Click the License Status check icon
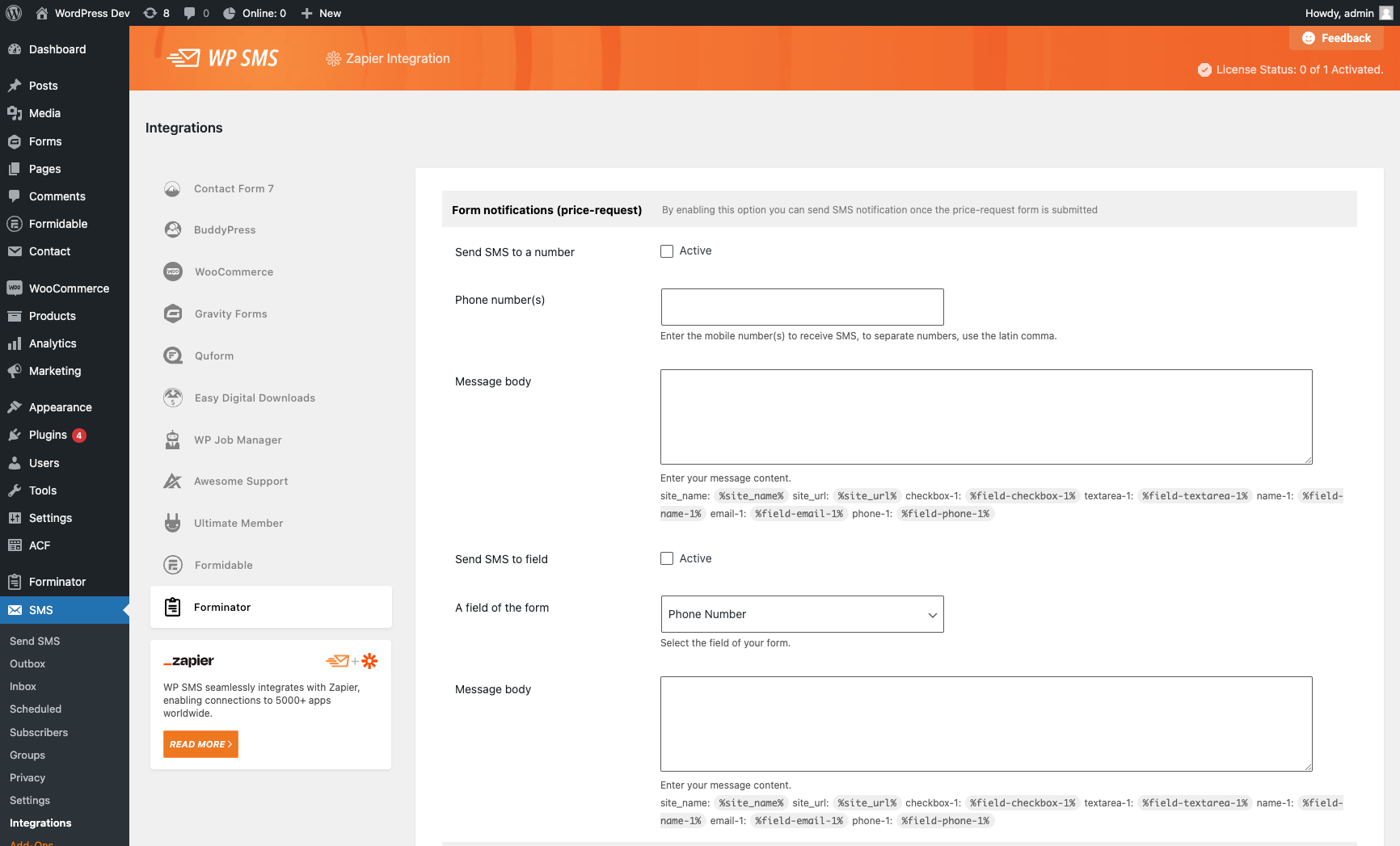The image size is (1400, 846). pyautogui.click(x=1204, y=69)
